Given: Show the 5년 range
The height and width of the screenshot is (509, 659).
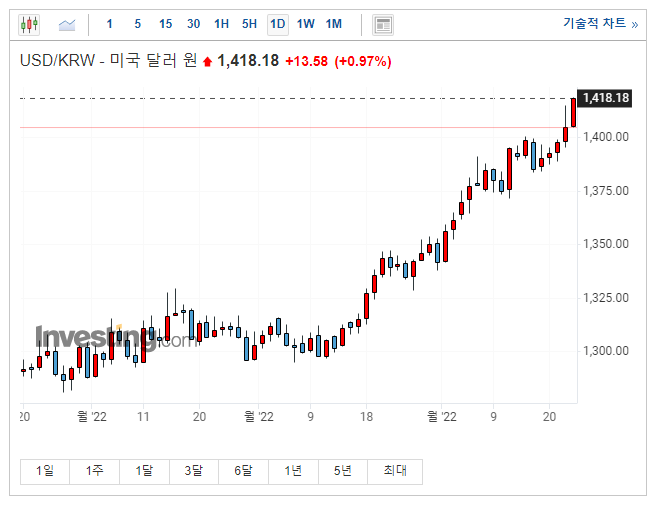Looking at the screenshot, I should 343,471.
